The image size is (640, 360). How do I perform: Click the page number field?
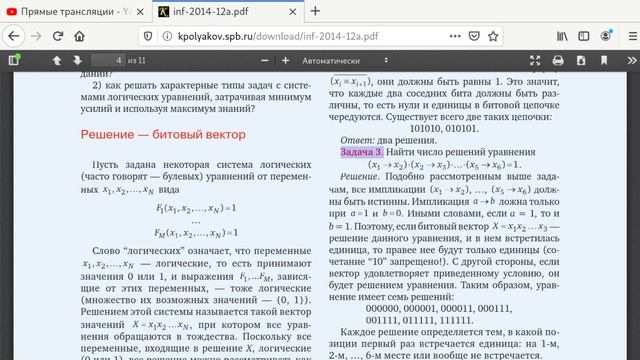click(108, 60)
